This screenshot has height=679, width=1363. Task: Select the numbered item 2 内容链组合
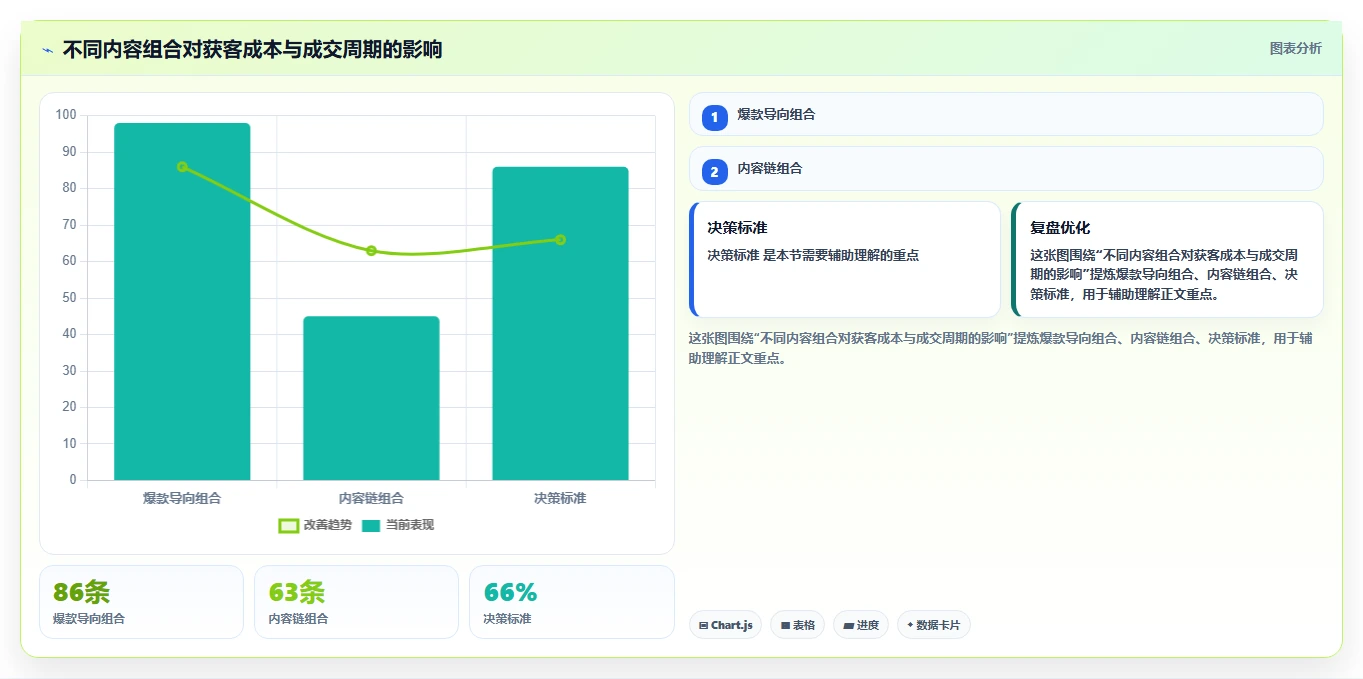pyautogui.click(x=1006, y=169)
